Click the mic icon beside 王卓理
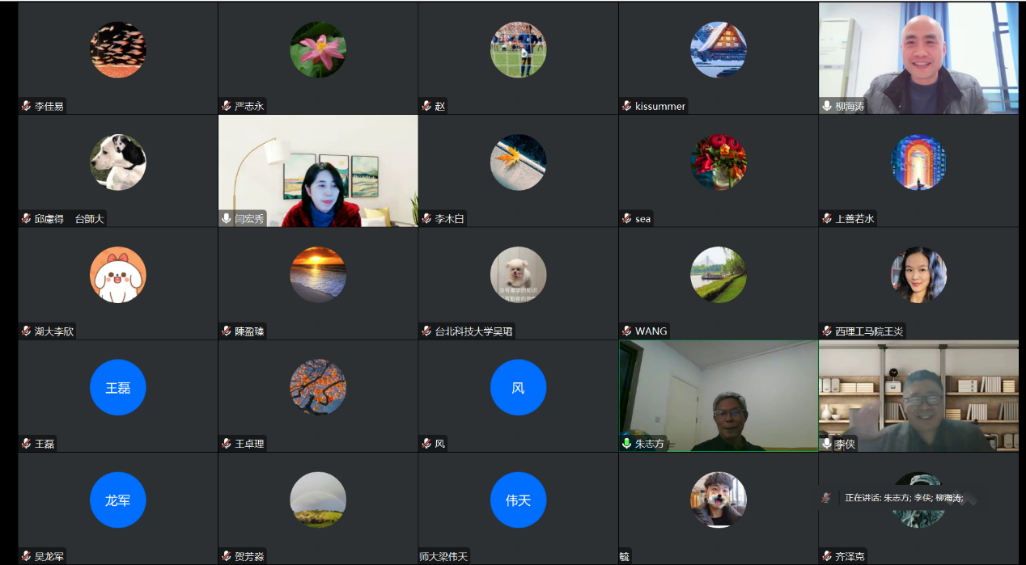Screen dimensions: 1026x565 pos(227,443)
